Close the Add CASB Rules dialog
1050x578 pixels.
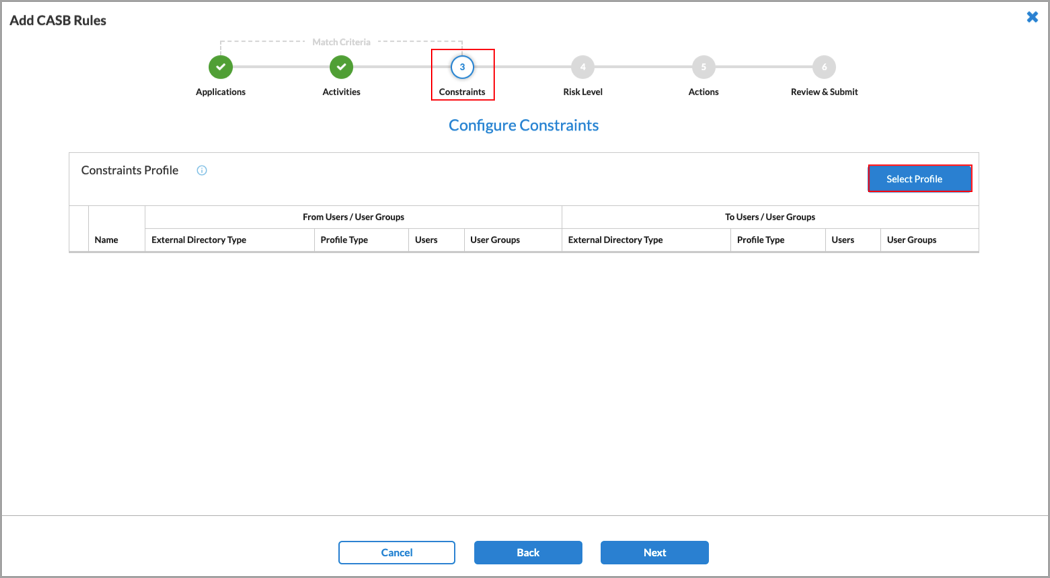[x=1032, y=17]
